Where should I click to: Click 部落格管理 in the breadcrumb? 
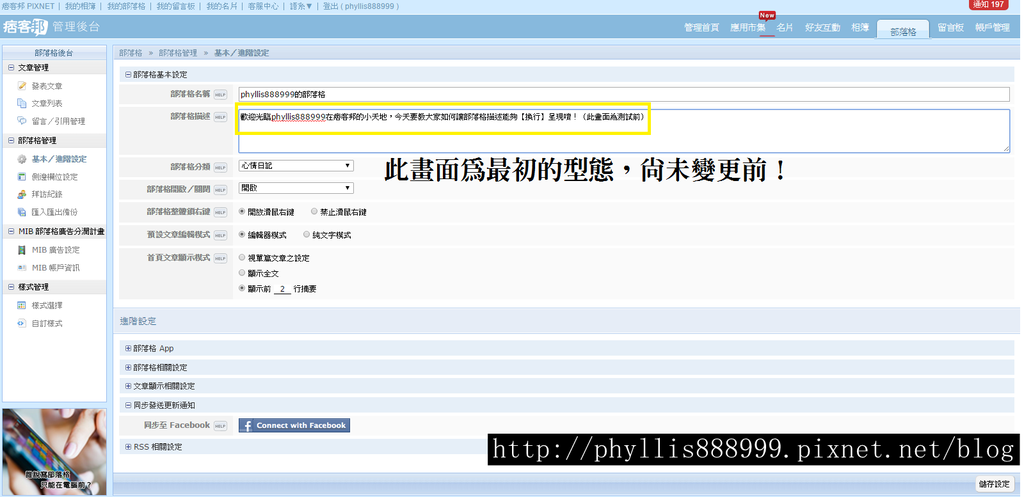pyautogui.click(x=178, y=53)
